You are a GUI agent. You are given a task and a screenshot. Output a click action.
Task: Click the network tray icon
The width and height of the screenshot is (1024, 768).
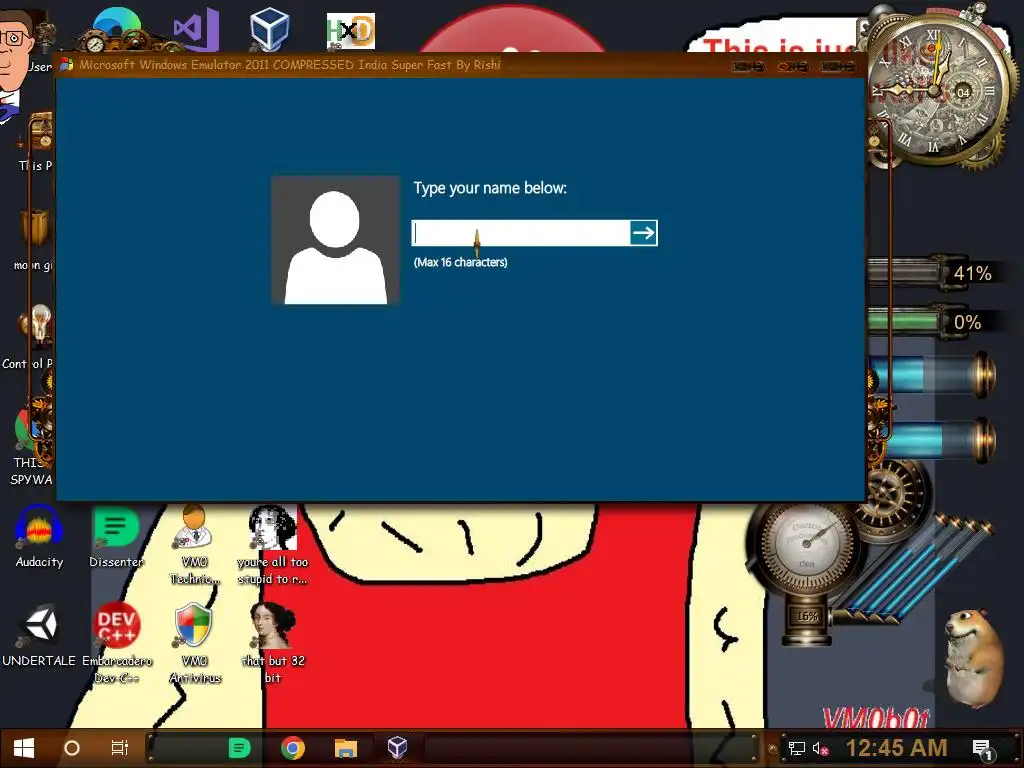[797, 748]
